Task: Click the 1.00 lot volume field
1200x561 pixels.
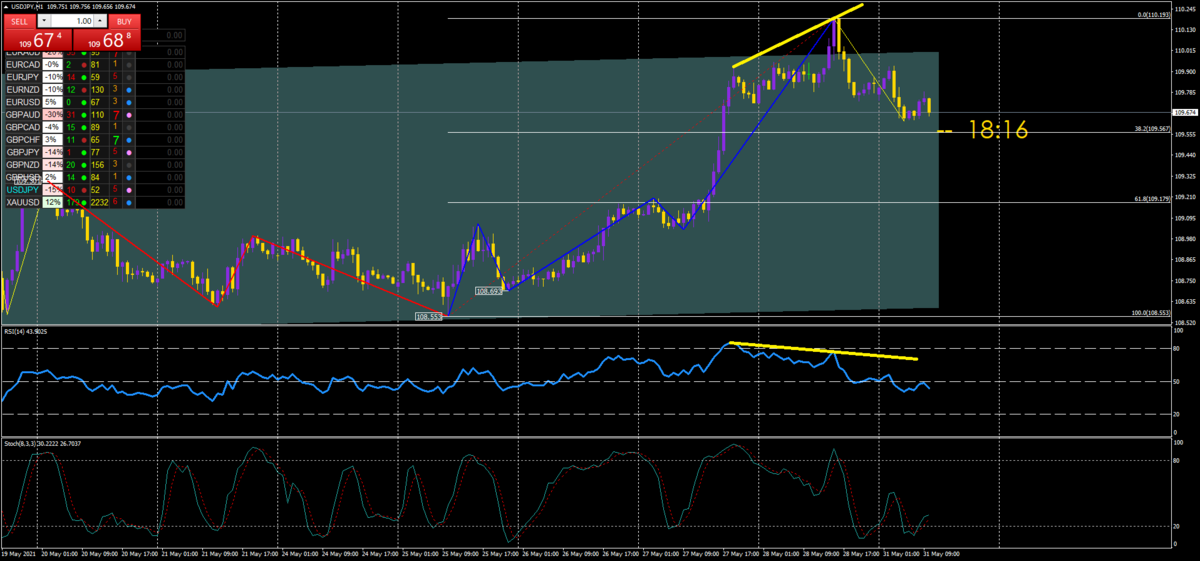Action: pyautogui.click(x=72, y=21)
